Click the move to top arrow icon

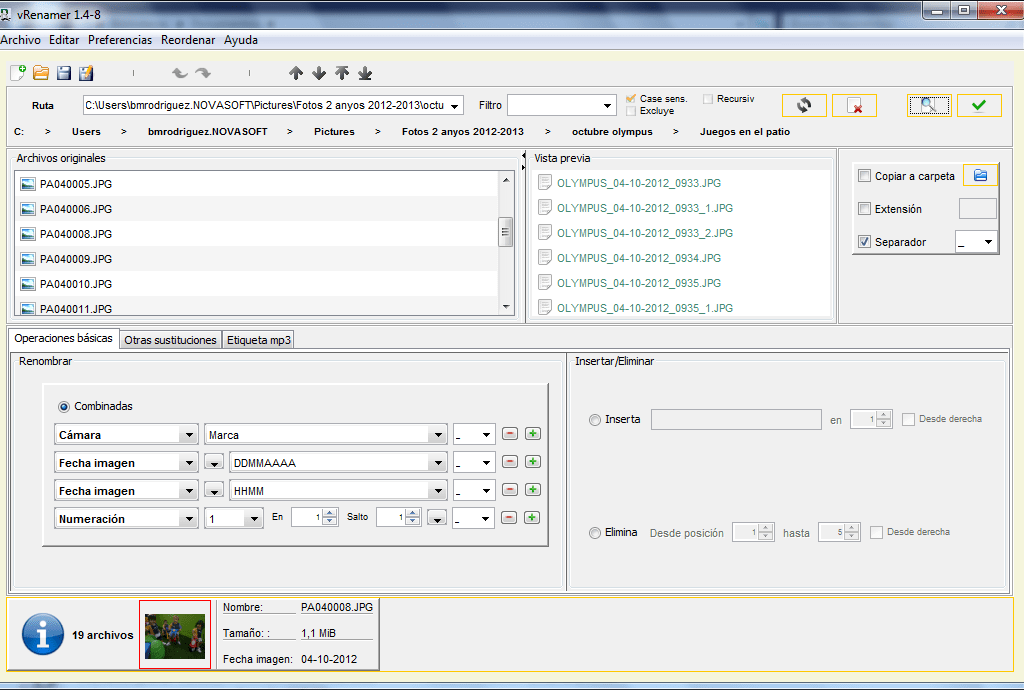[x=342, y=73]
